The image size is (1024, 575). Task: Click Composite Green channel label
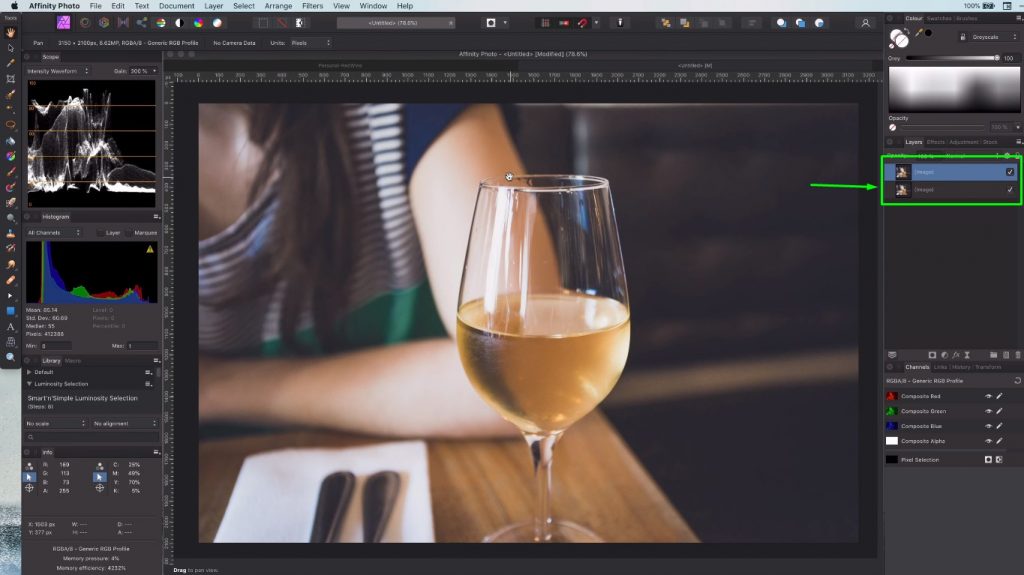point(923,411)
